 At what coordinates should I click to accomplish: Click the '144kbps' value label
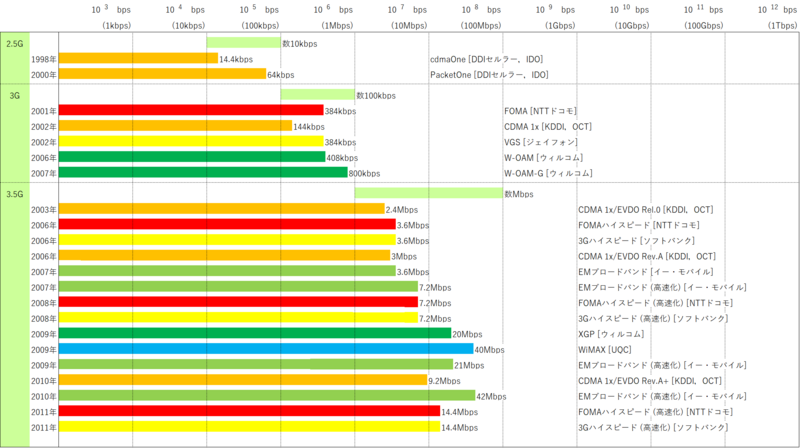pos(309,127)
